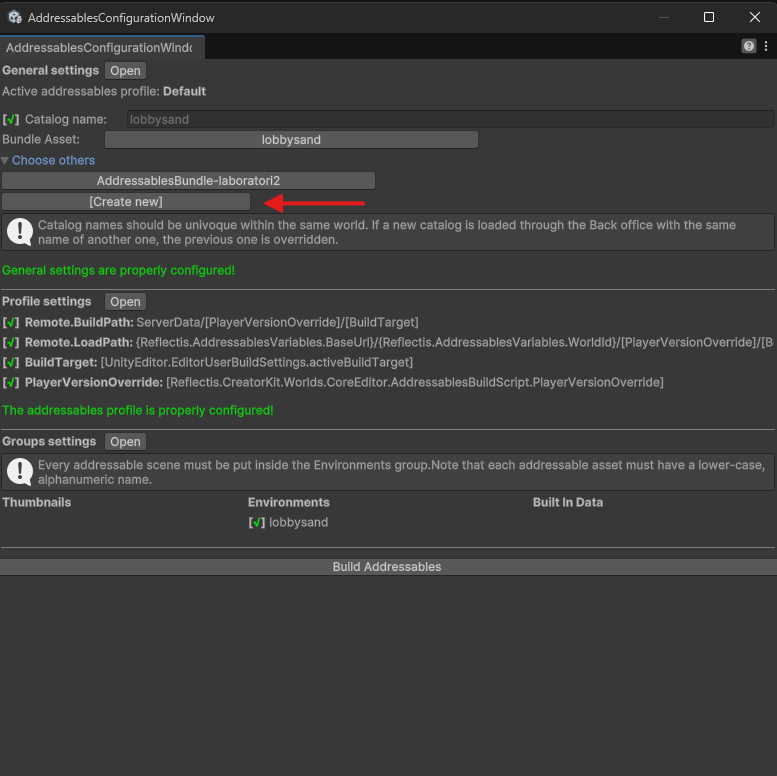Screen dimensions: 777x776
Task: Click the BuildTarget check mark
Action: (x=11, y=362)
